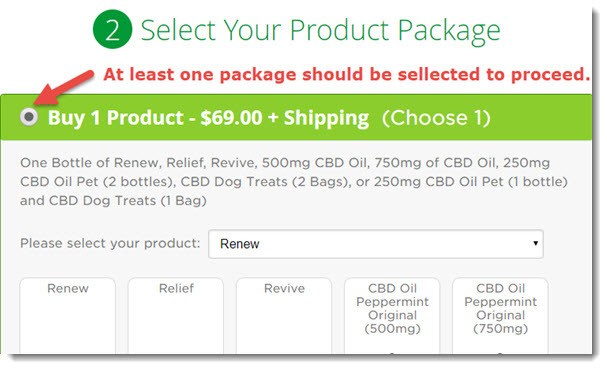Open the product dropdown arrow
This screenshot has width=607, height=369.
535,244
